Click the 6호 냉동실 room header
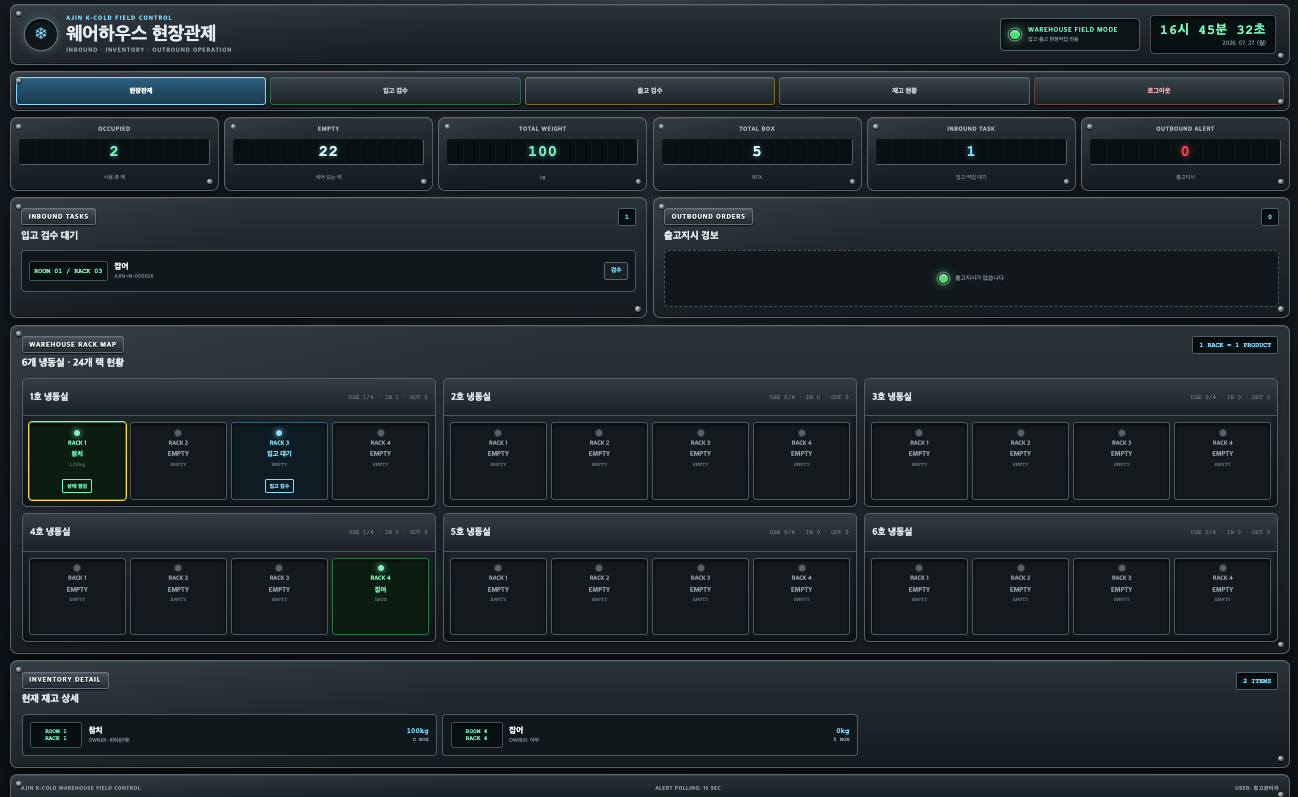This screenshot has width=1298, height=797. [1071, 532]
